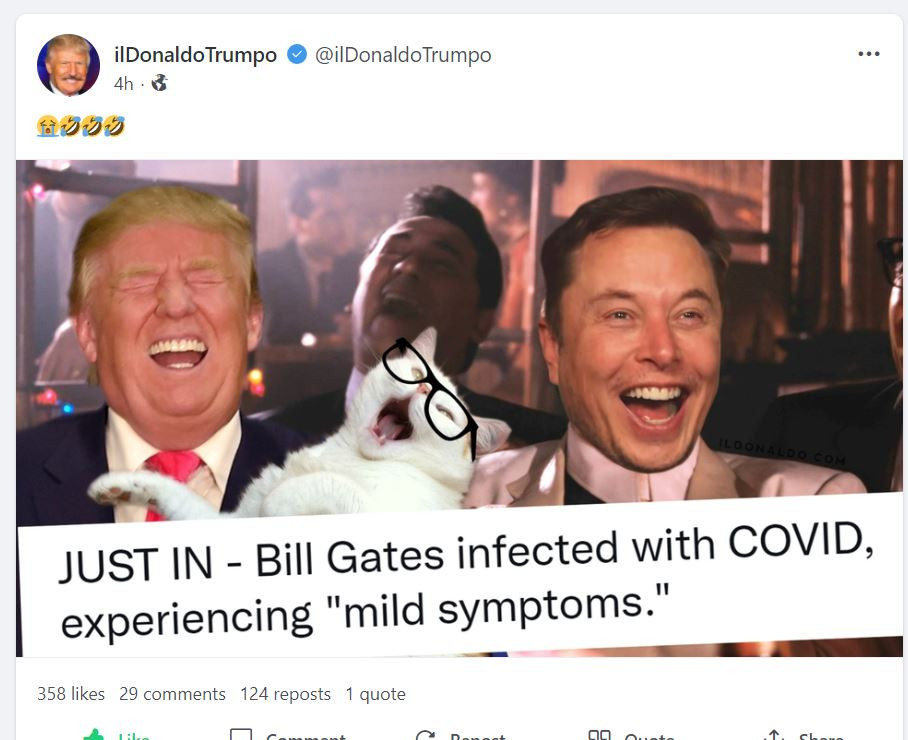
Task: Click the @ilDonaldoTrumpo handle
Action: click(403, 54)
